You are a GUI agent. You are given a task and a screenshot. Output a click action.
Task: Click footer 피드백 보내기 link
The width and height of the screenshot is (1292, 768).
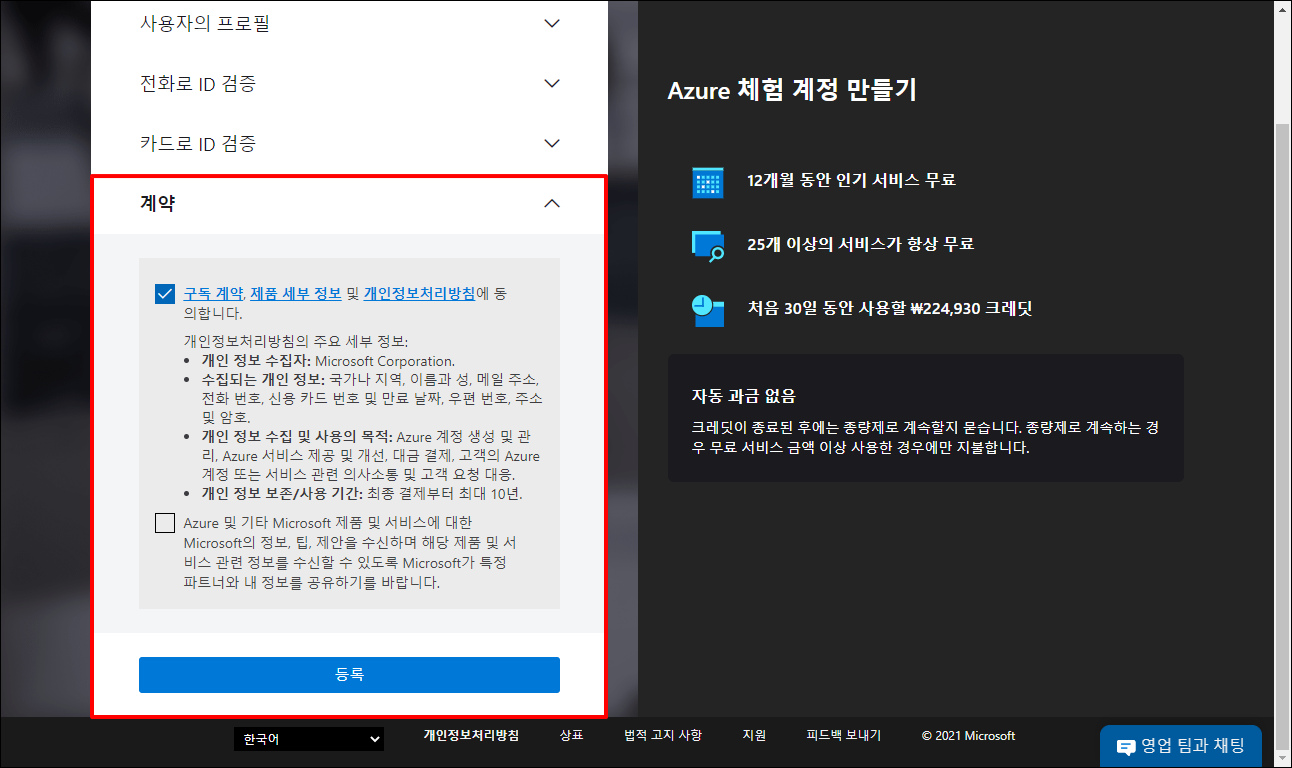point(843,735)
